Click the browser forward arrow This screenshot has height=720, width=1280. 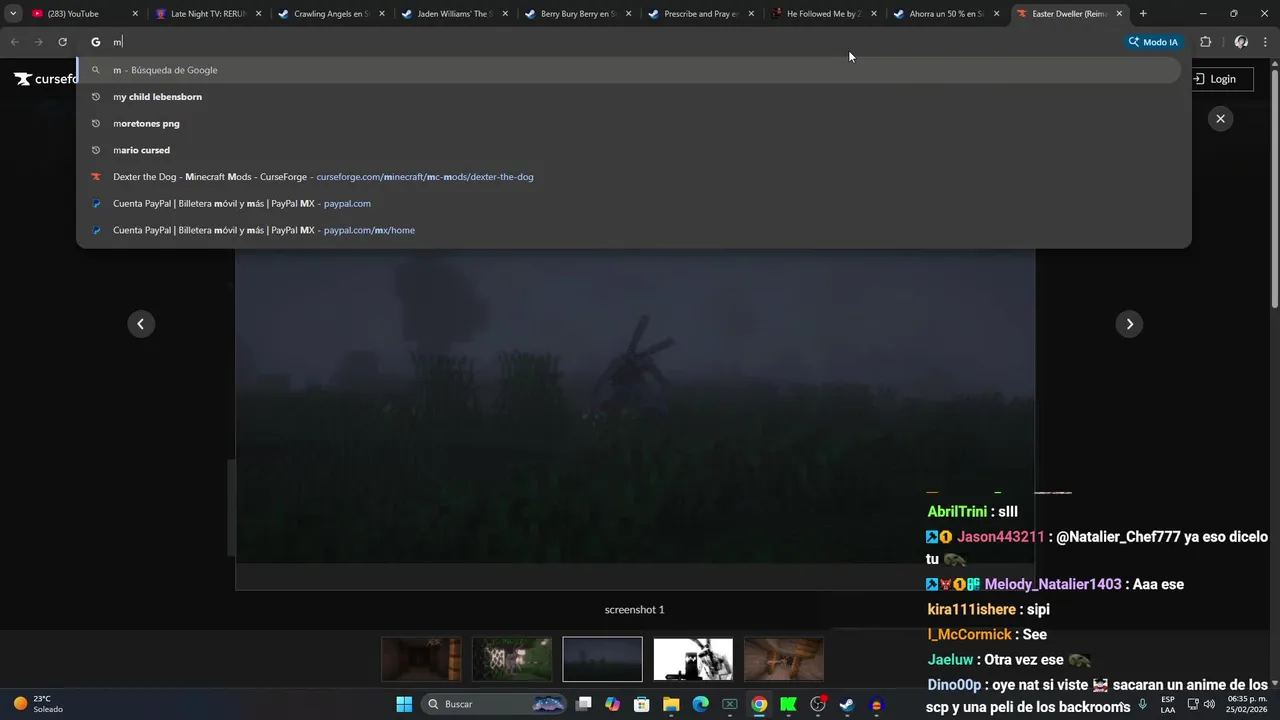(x=39, y=42)
